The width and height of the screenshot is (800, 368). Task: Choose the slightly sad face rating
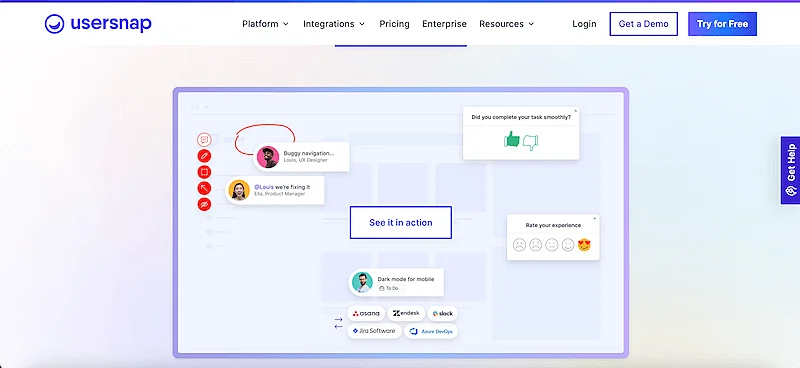[x=535, y=245]
